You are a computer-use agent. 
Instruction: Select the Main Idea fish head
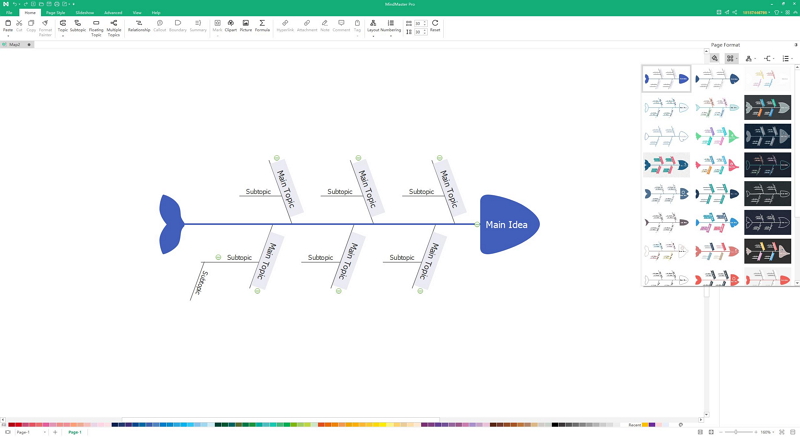(508, 225)
